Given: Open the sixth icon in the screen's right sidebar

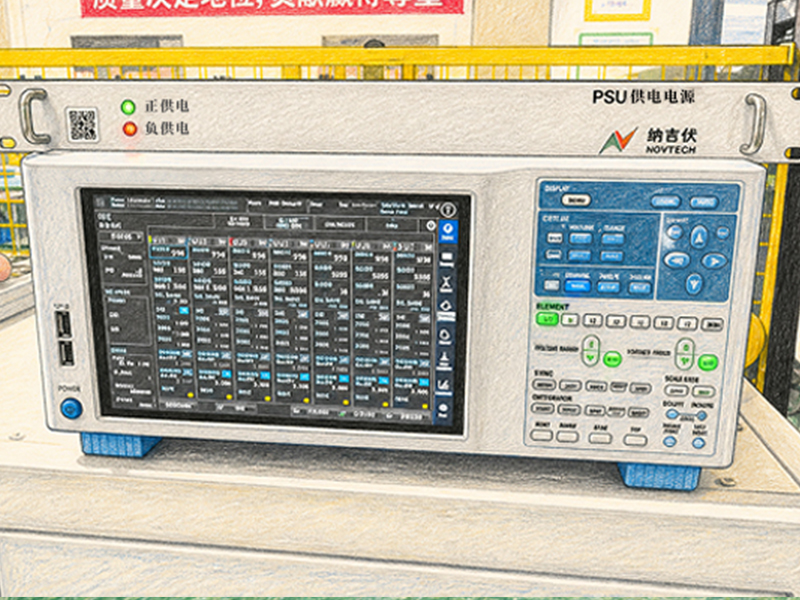Looking at the screenshot, I should (444, 360).
